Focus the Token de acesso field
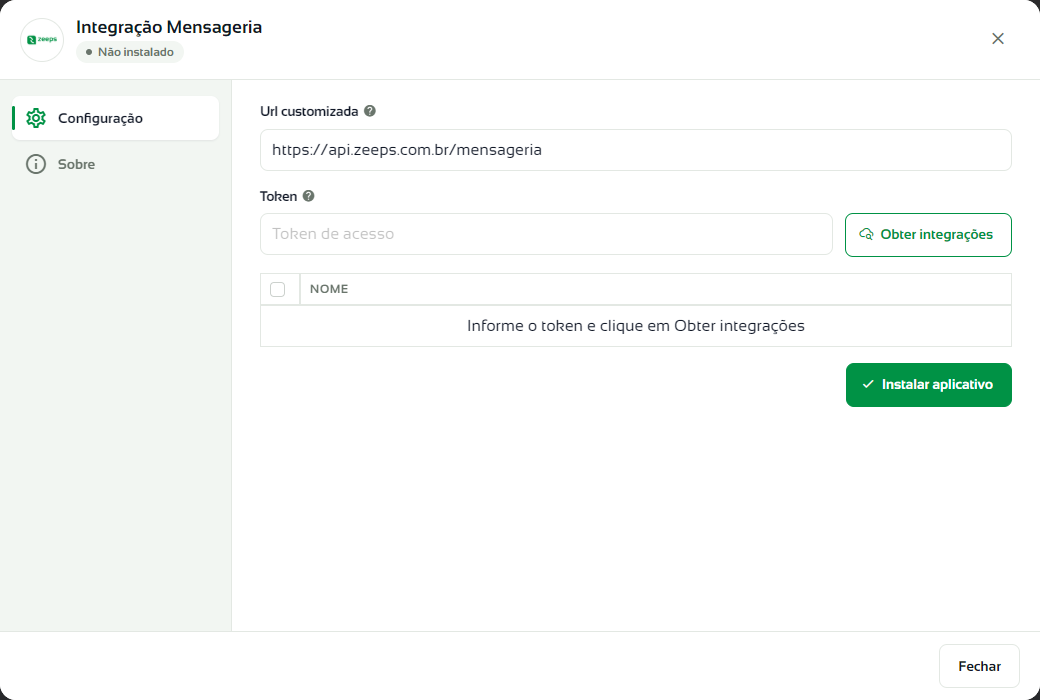The height and width of the screenshot is (700, 1040). (546, 234)
